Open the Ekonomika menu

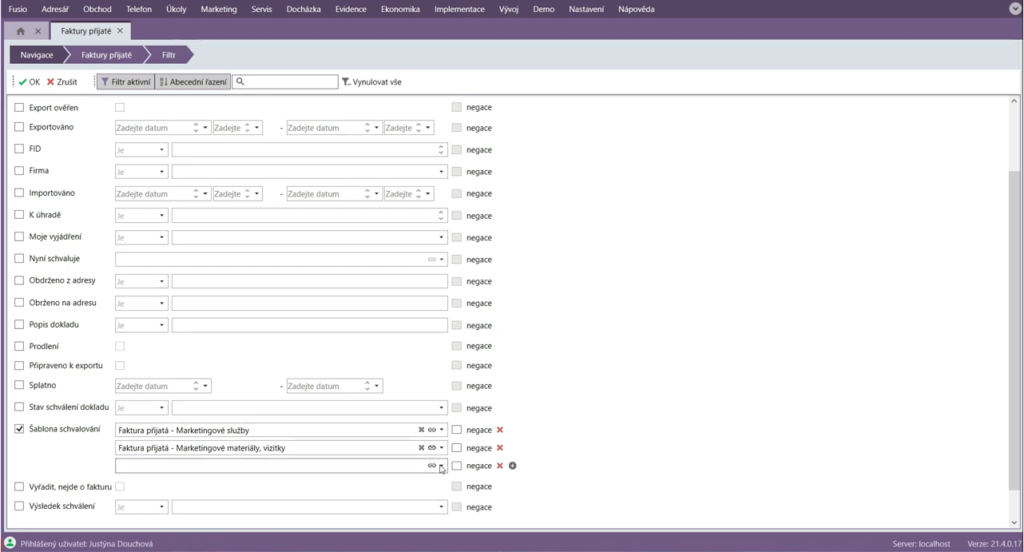tap(400, 8)
